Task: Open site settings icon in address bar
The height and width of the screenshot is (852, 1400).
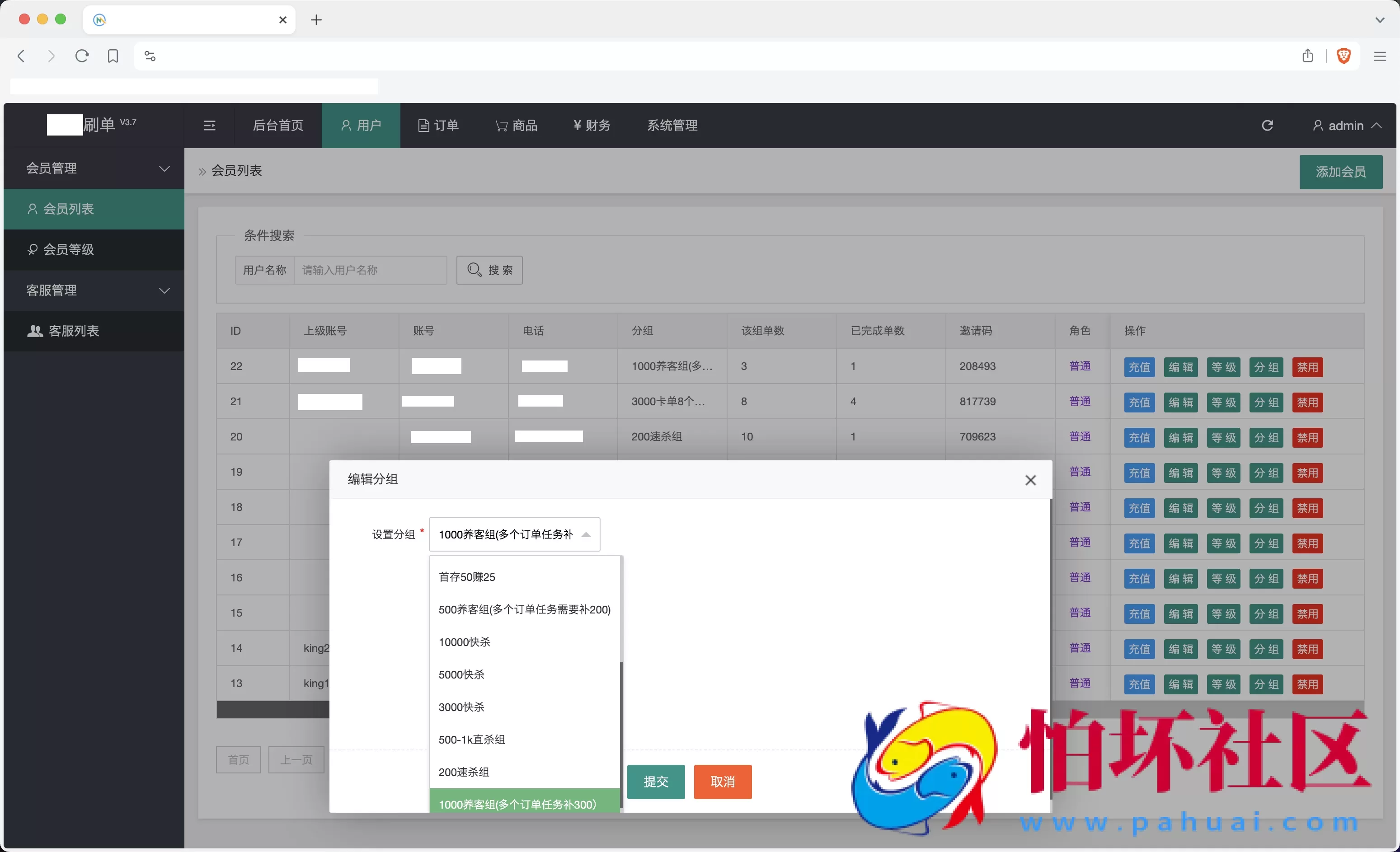Action: pos(150,56)
